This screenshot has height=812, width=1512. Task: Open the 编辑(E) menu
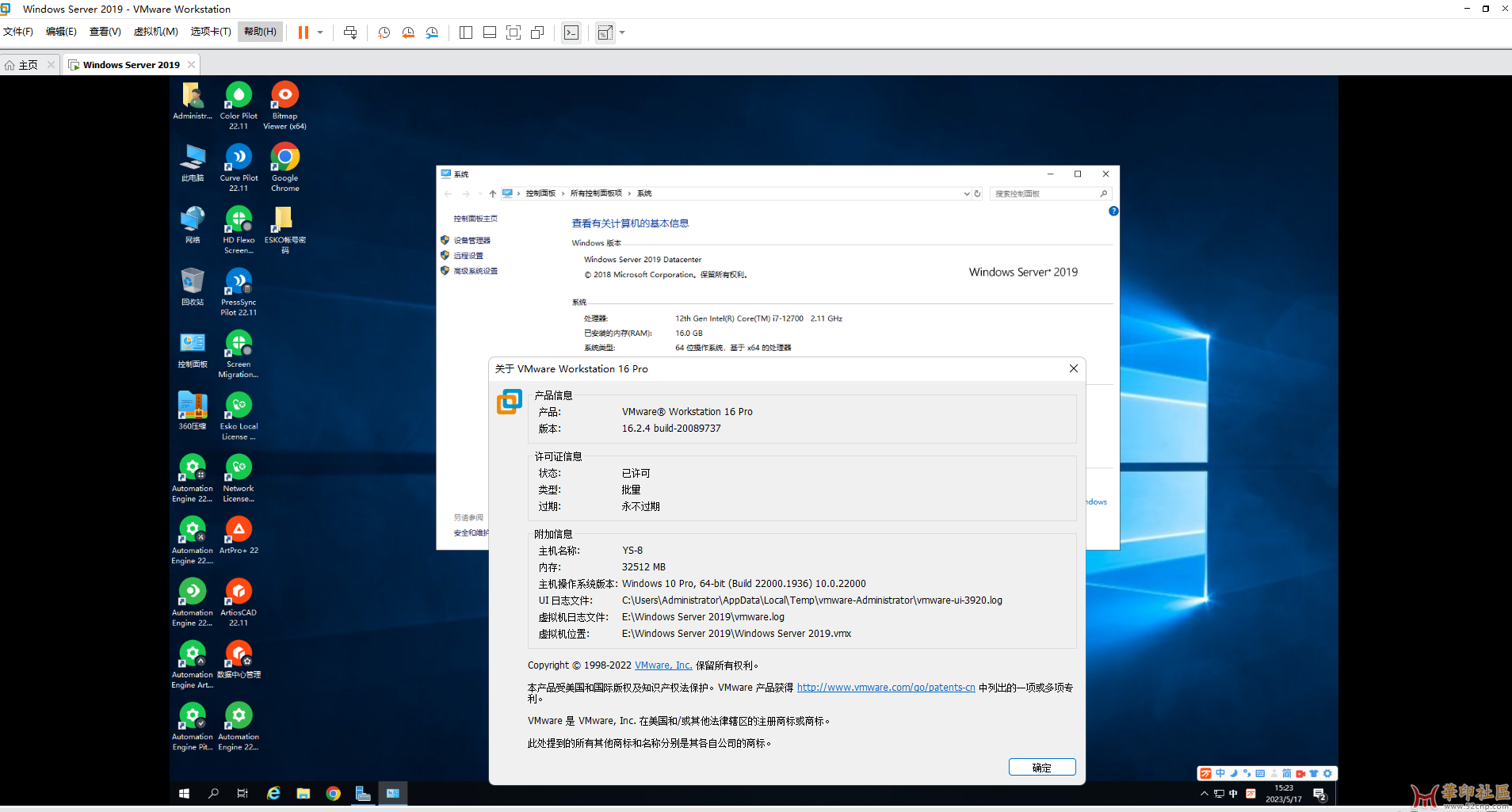pos(61,32)
